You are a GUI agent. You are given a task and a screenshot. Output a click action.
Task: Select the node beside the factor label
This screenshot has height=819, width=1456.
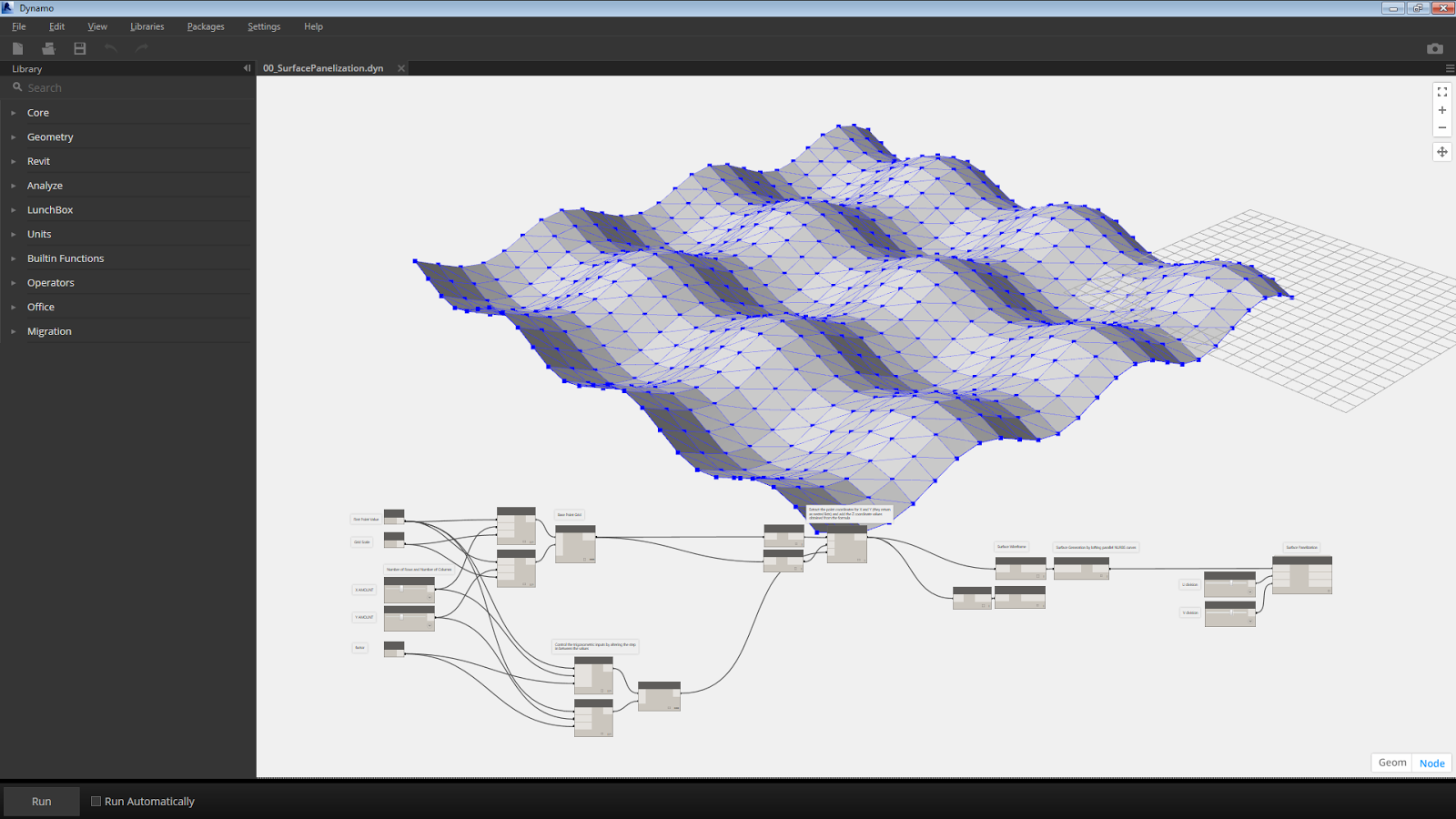click(394, 649)
